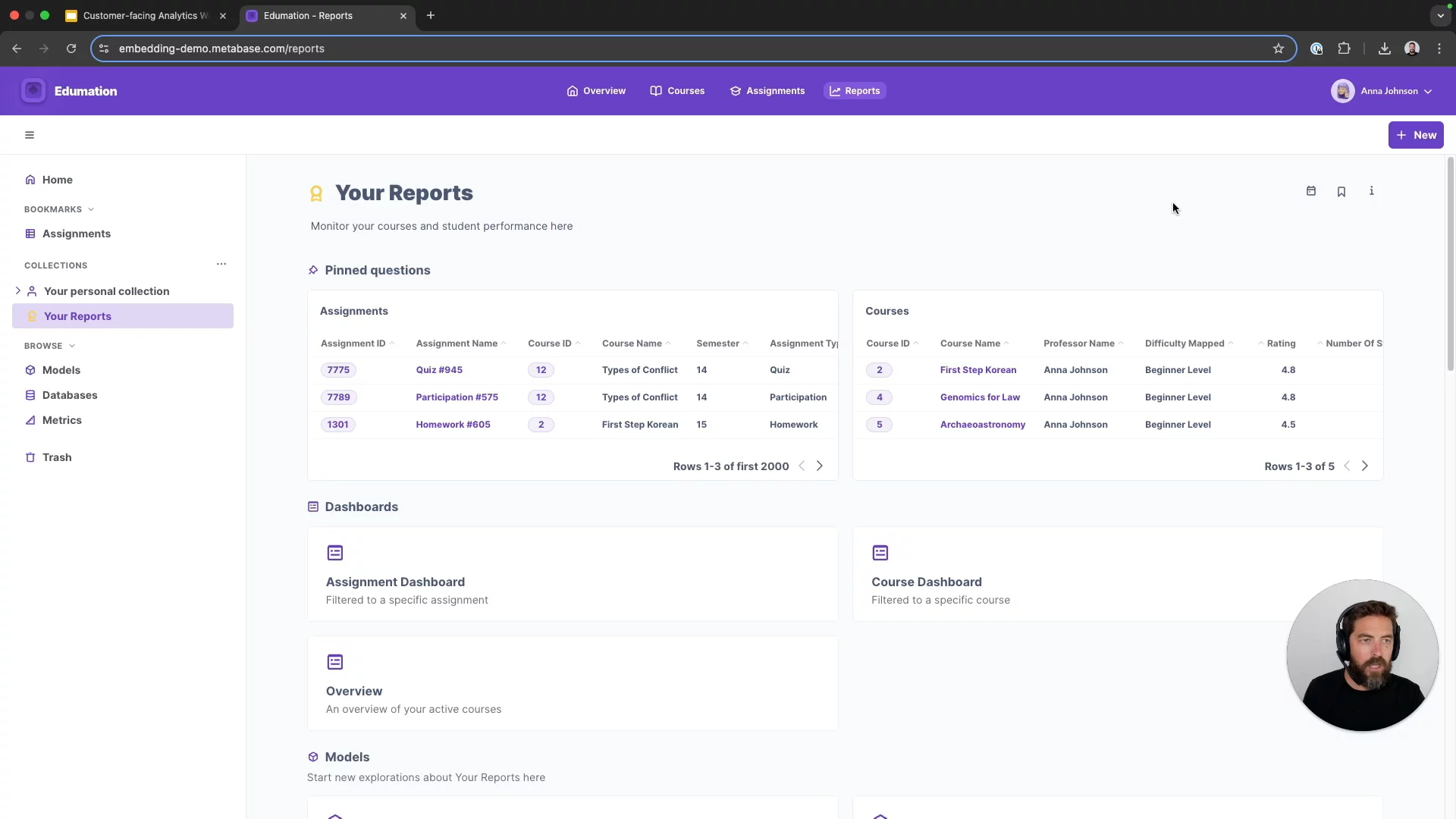Image resolution: width=1456 pixels, height=819 pixels.
Task: Open the Metrics item in the sidebar
Action: pos(61,420)
